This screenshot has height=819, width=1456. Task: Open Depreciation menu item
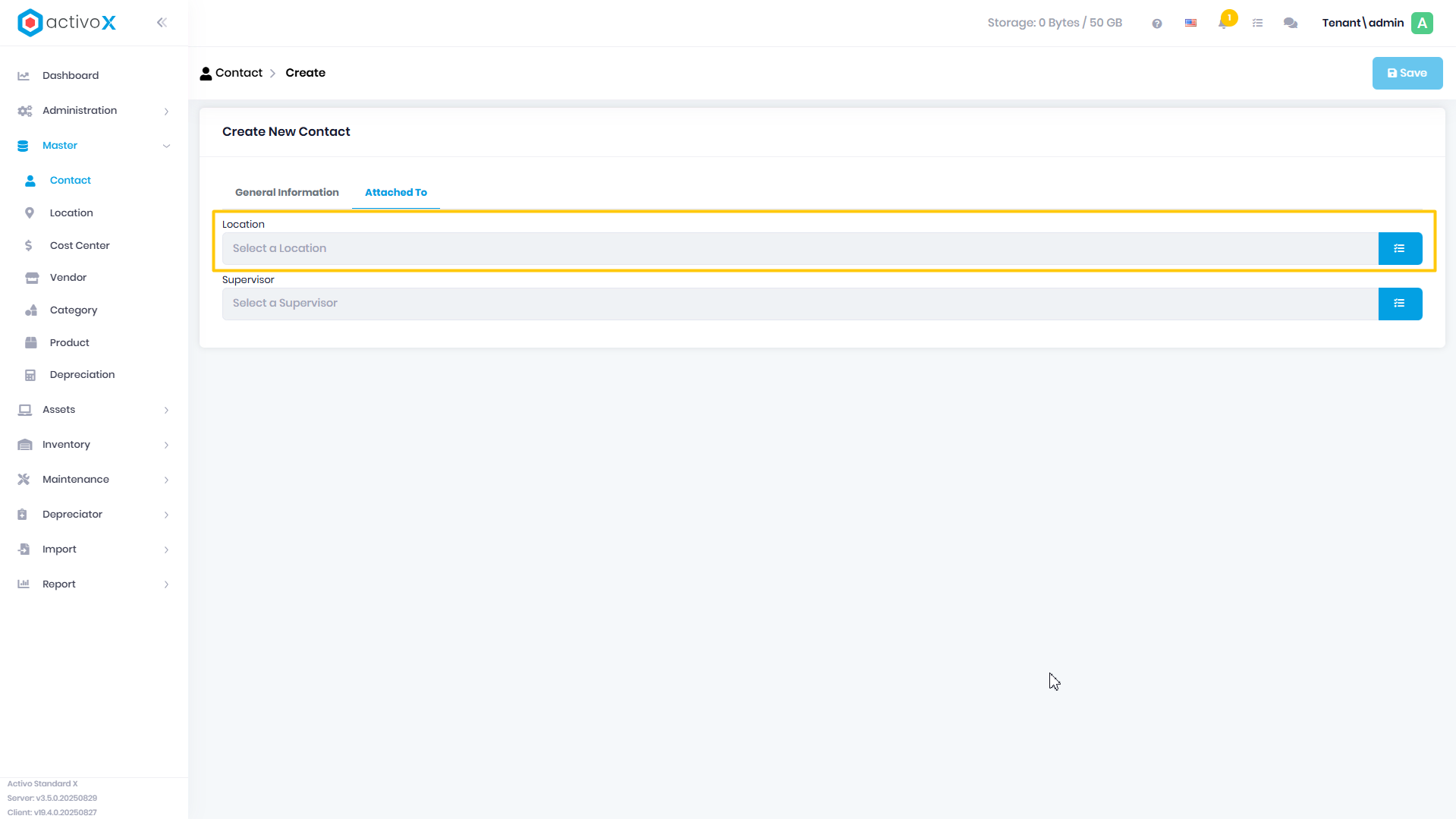(x=83, y=375)
